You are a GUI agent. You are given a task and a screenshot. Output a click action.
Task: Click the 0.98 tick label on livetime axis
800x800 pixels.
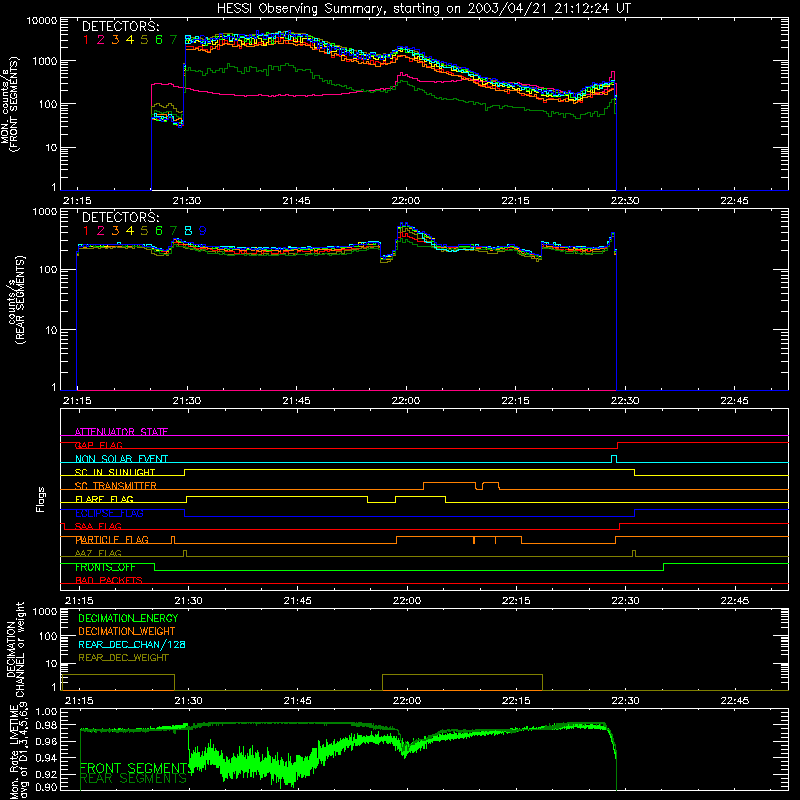pos(46,724)
